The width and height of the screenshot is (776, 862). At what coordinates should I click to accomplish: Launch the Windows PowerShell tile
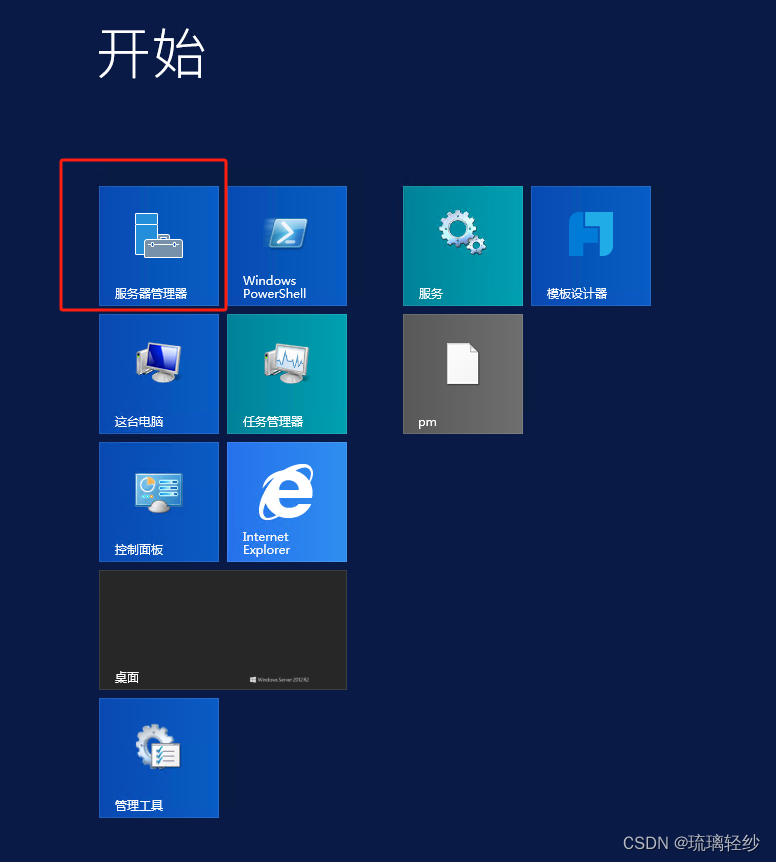click(x=287, y=246)
